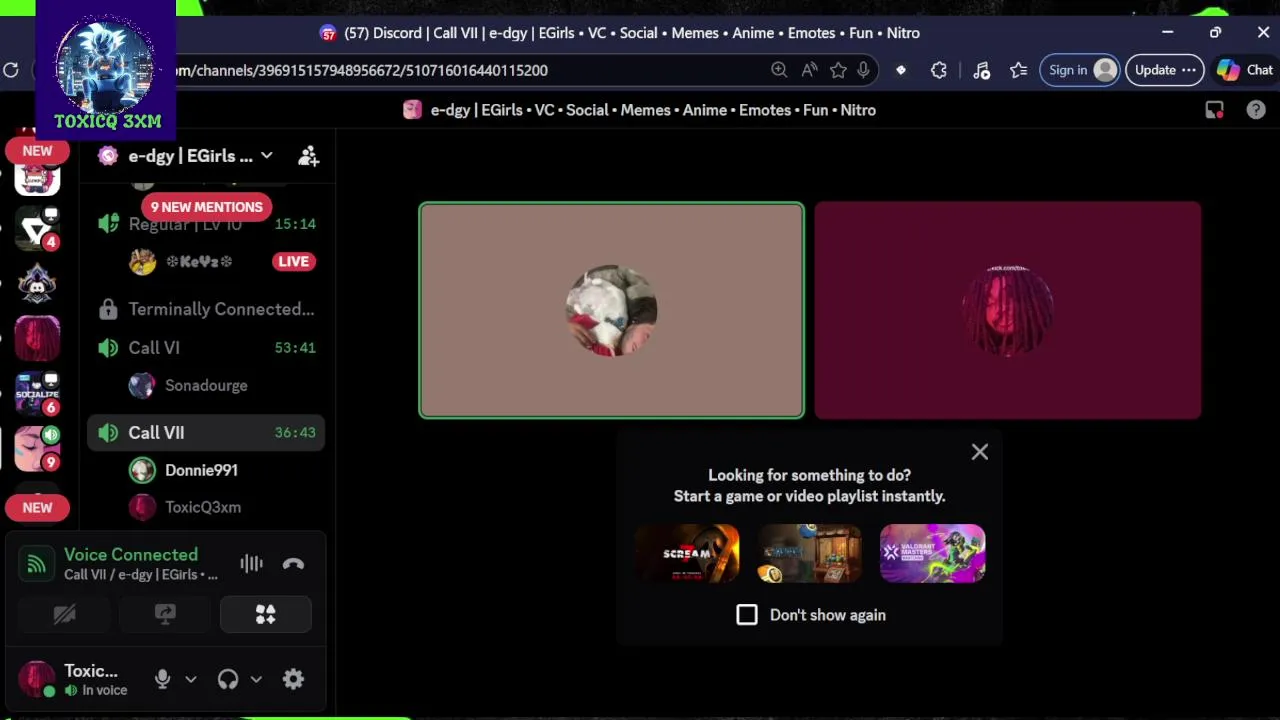This screenshot has width=1280, height=720.
Task: Open the browser Extensions puzzle icon
Action: (x=939, y=70)
